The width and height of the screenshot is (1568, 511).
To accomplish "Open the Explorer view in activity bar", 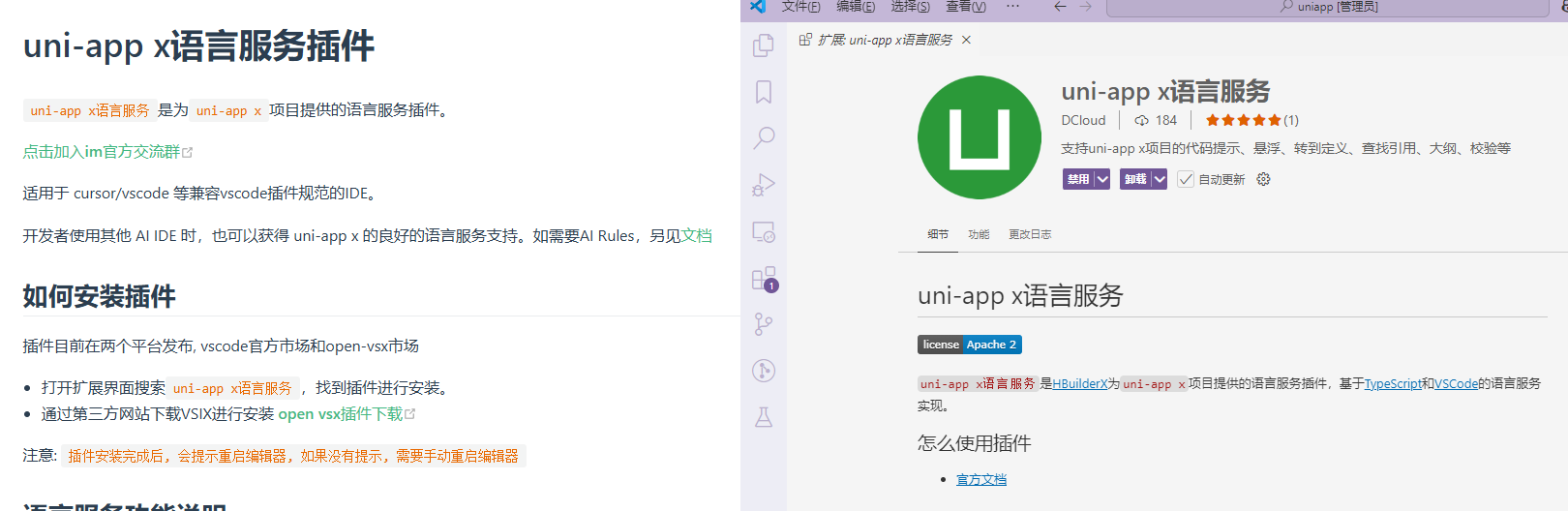I will pos(764,45).
